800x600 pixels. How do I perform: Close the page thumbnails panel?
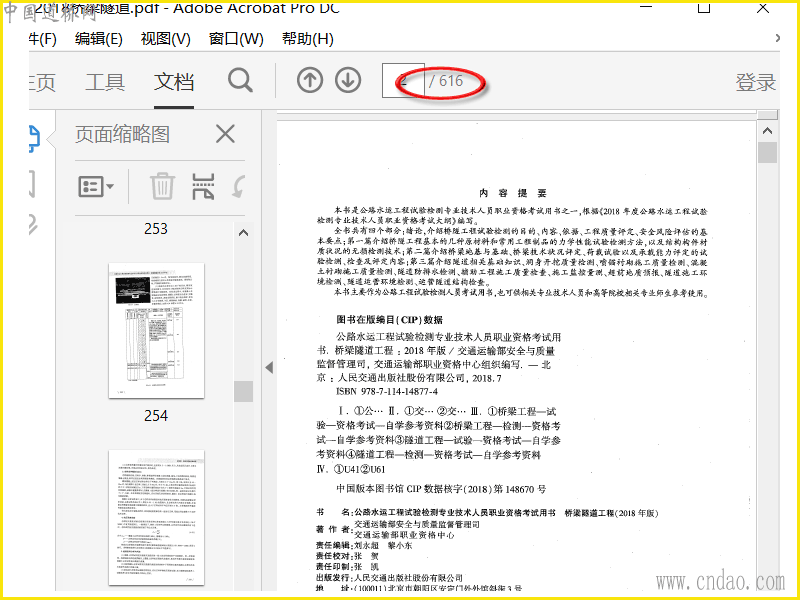(225, 134)
